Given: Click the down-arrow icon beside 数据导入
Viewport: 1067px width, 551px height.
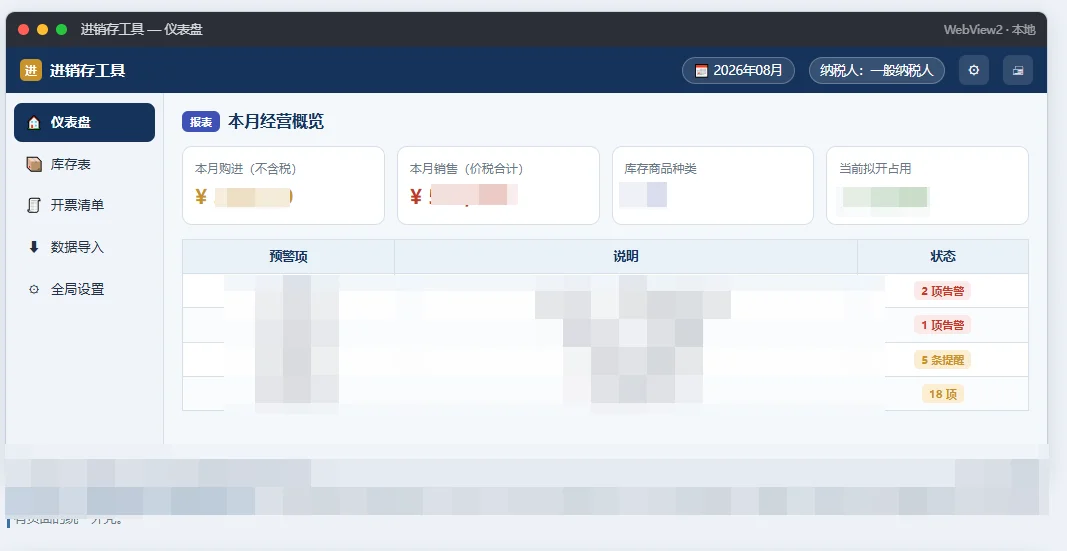Looking at the screenshot, I should click(x=33, y=247).
